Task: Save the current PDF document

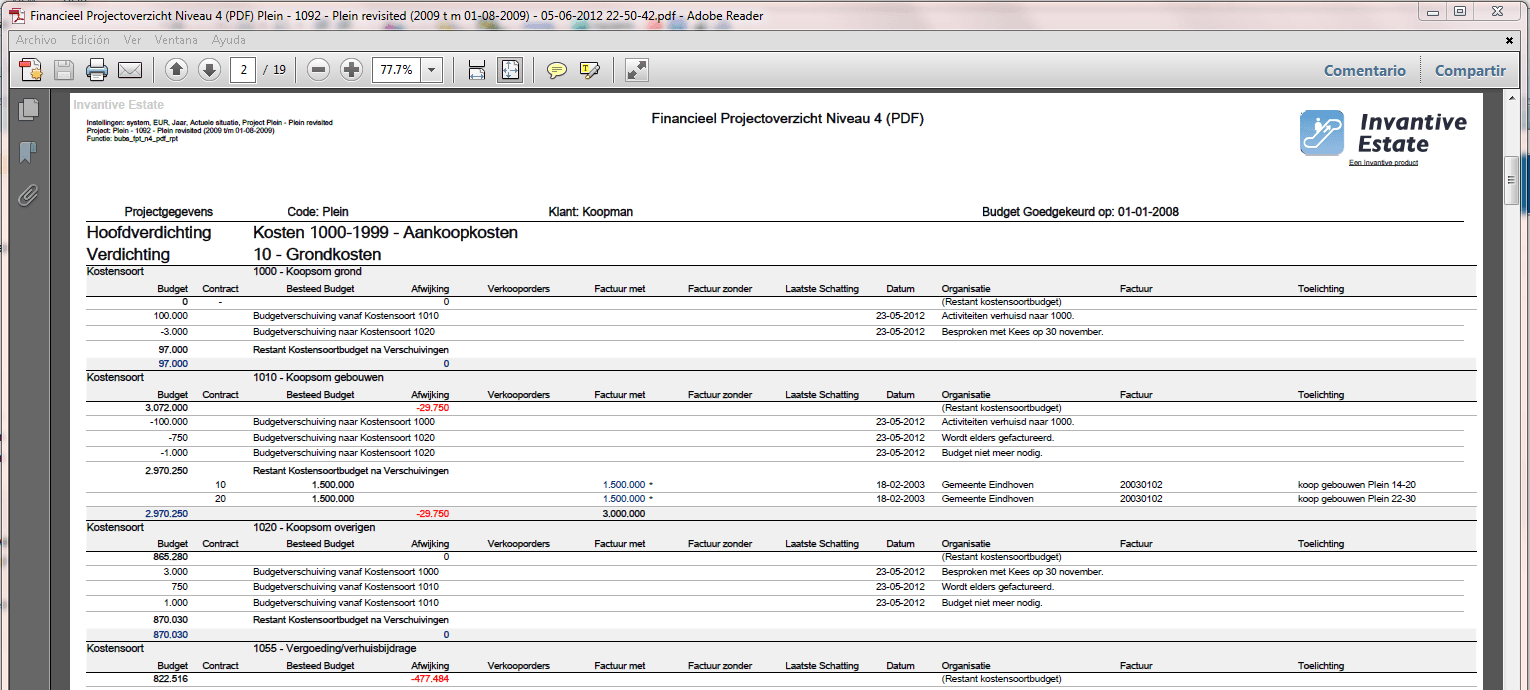Action: click(62, 70)
